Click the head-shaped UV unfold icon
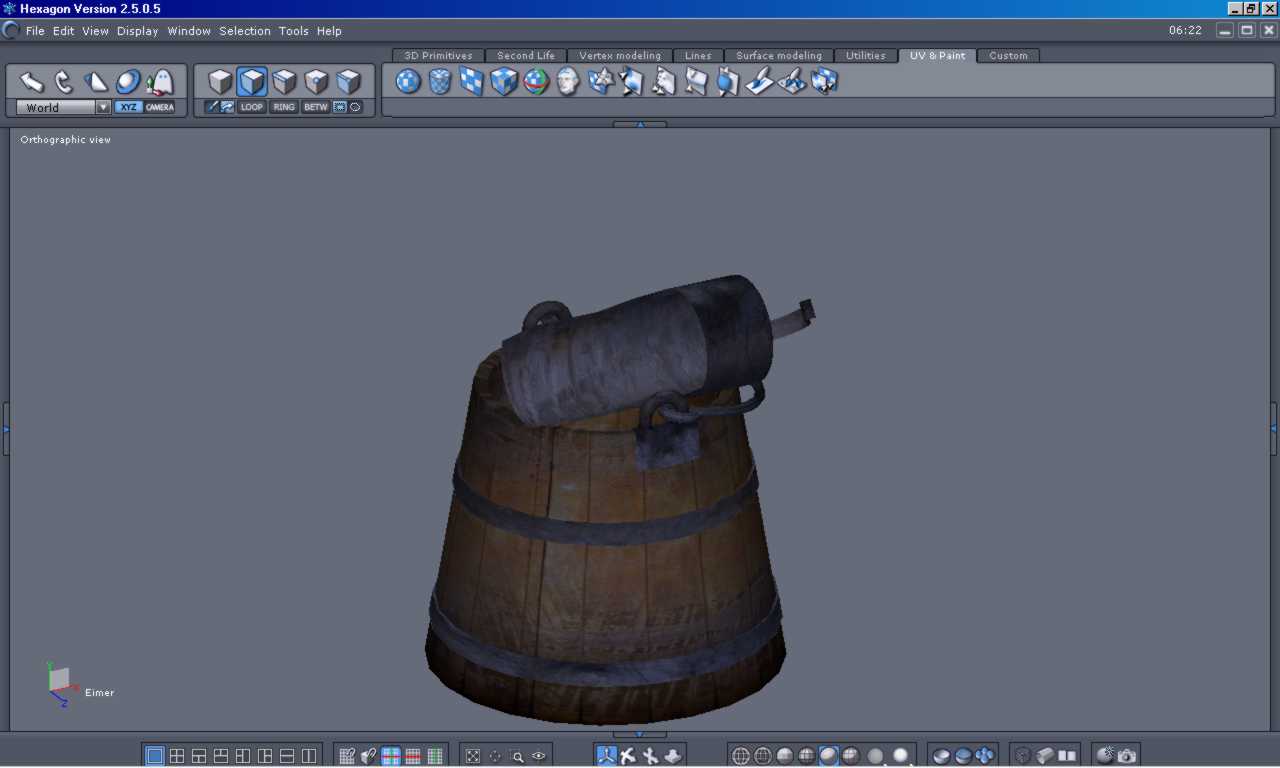This screenshot has height=768, width=1280. coord(568,82)
